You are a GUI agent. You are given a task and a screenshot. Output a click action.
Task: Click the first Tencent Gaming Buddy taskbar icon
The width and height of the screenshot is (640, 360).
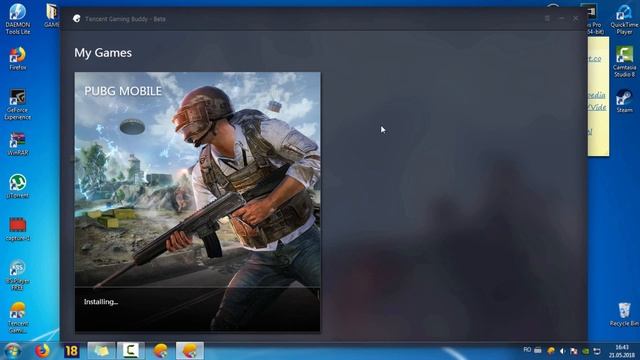point(160,351)
